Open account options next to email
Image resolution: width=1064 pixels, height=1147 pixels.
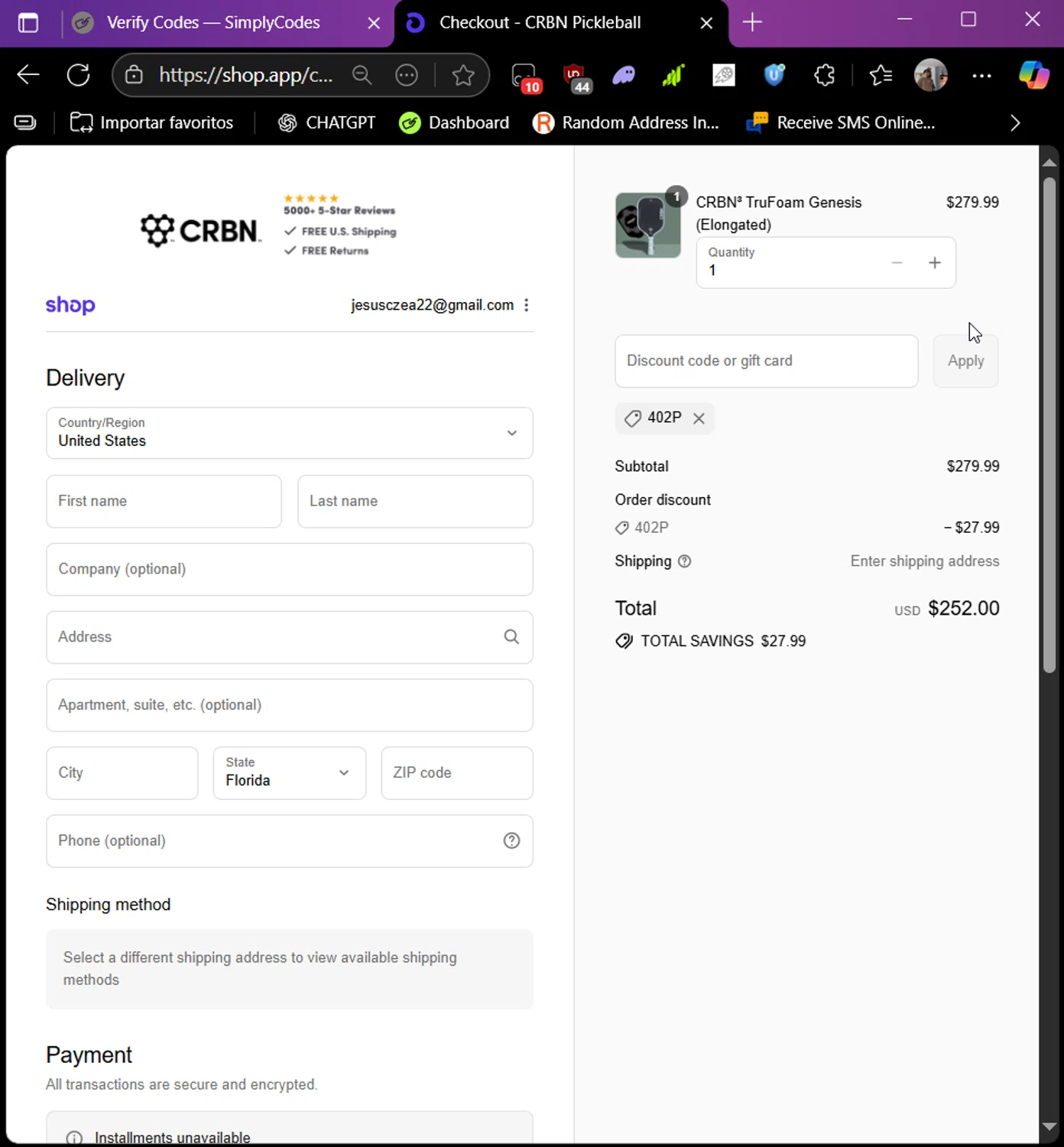[526, 305]
